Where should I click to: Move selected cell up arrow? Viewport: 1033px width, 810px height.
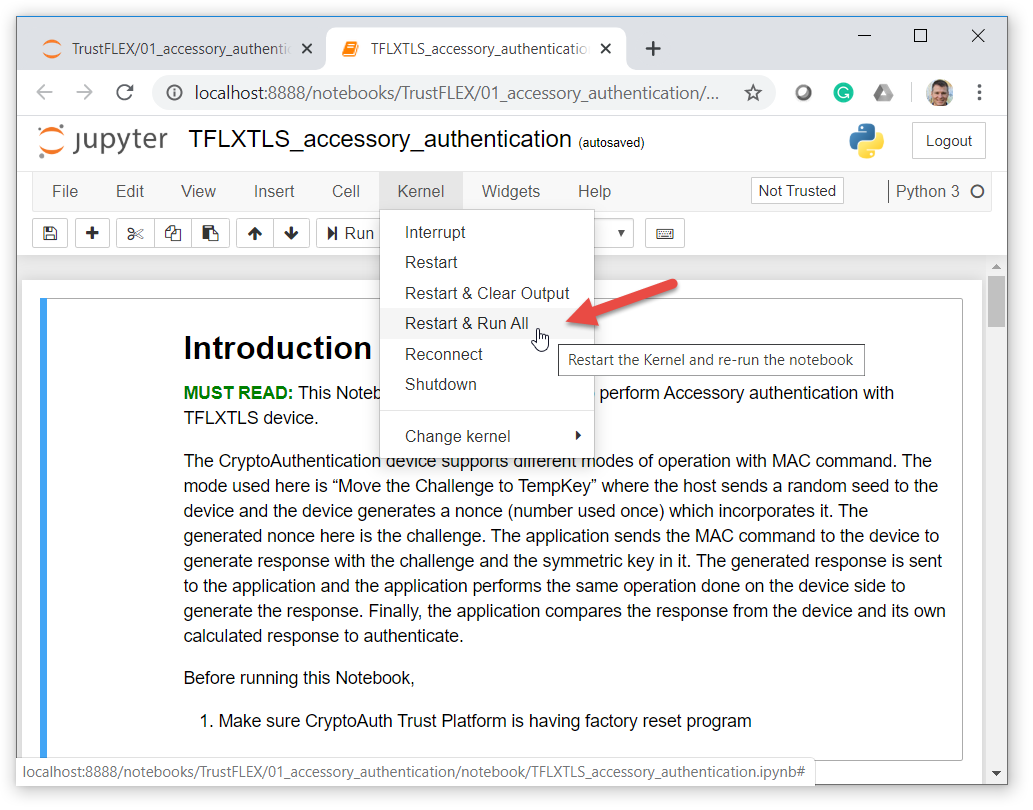tap(255, 233)
